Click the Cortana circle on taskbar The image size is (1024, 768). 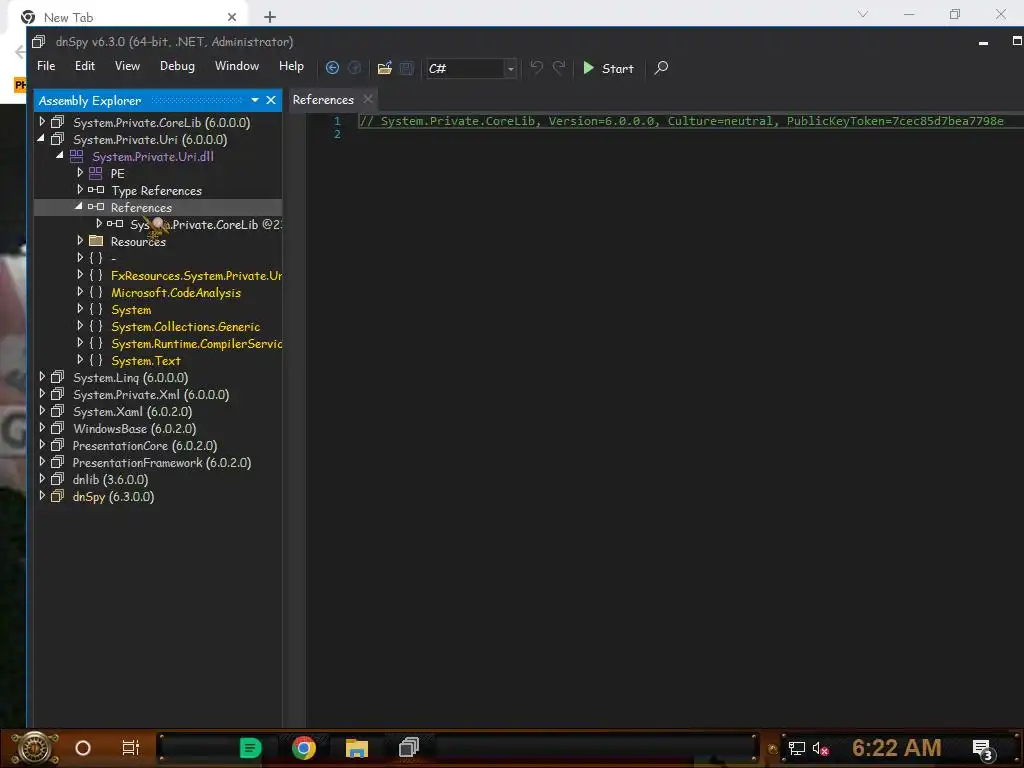click(x=83, y=748)
